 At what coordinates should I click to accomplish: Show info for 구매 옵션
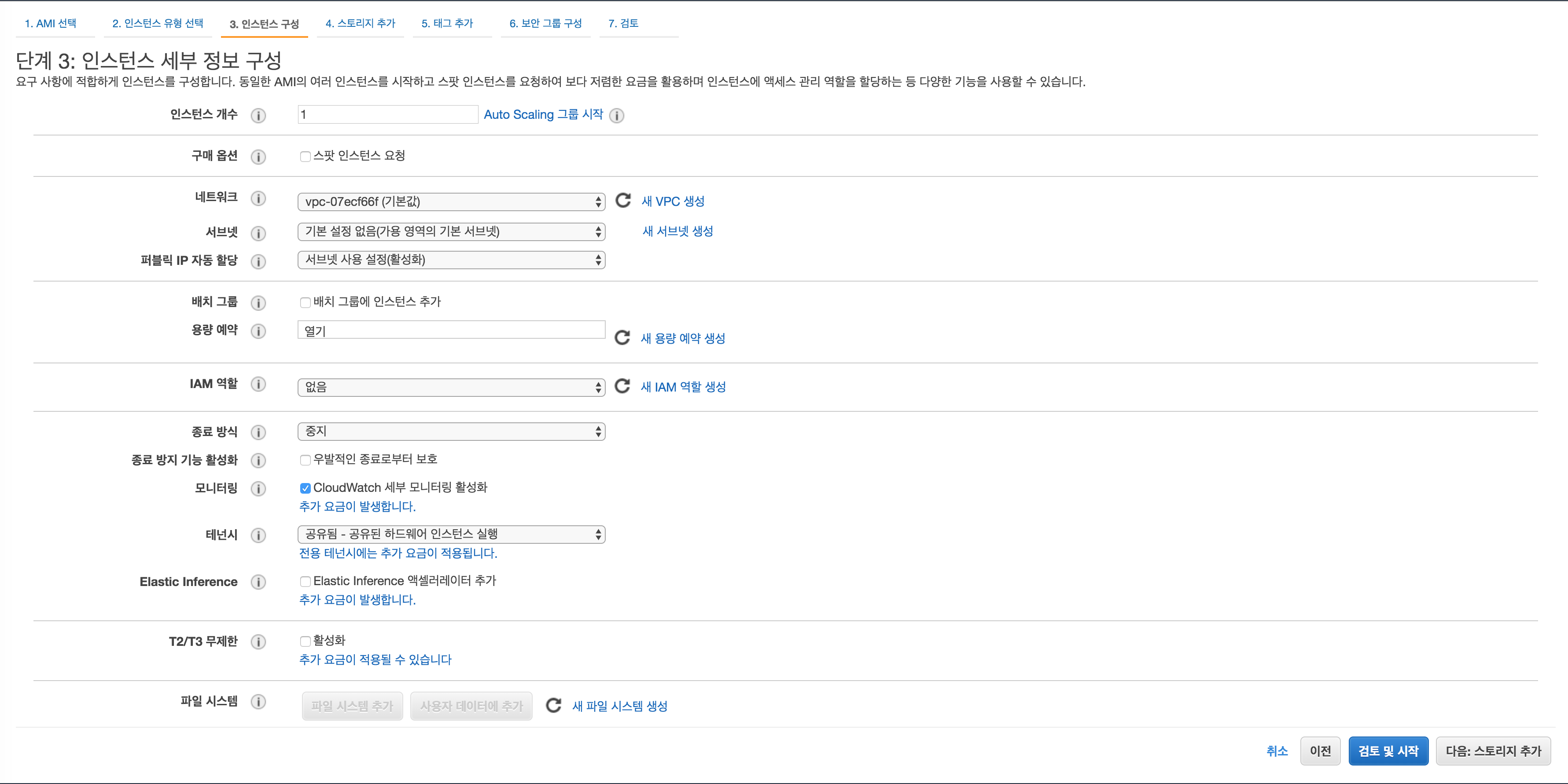258,157
